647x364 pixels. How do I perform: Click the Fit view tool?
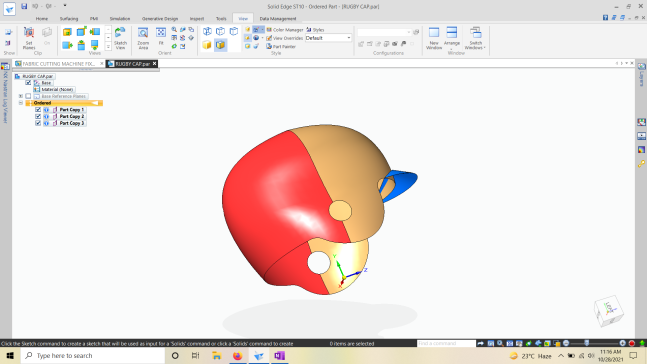pos(161,36)
